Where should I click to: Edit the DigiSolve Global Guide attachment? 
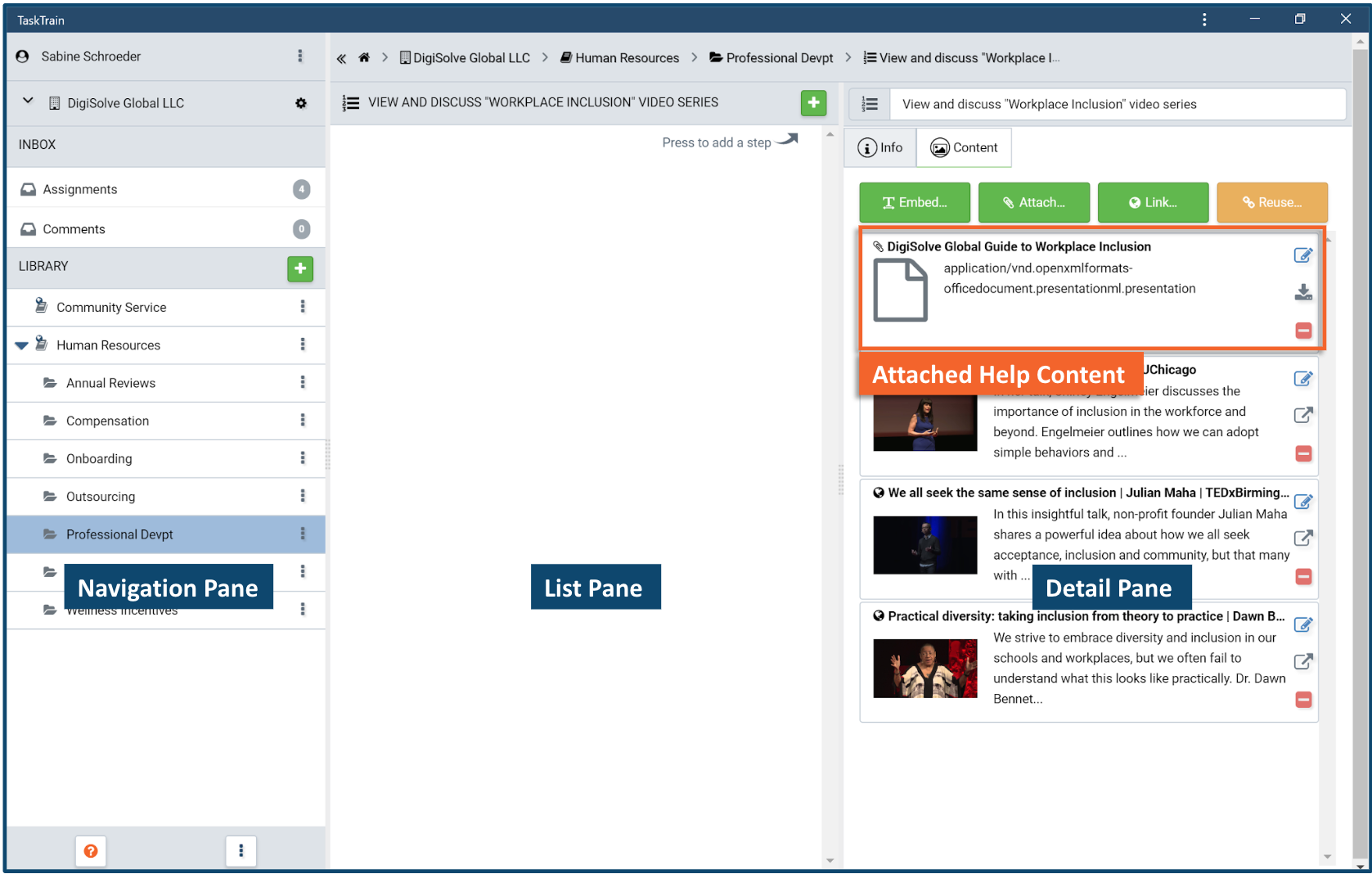tap(1303, 255)
